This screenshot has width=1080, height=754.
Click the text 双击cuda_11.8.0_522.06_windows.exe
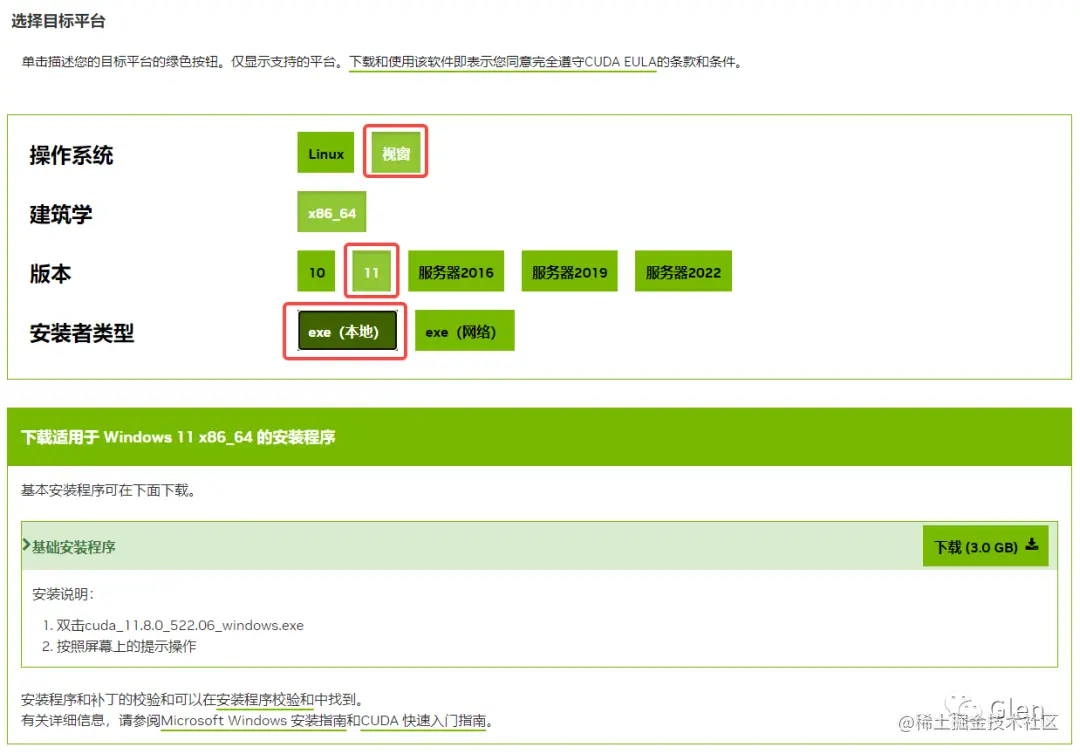180,625
